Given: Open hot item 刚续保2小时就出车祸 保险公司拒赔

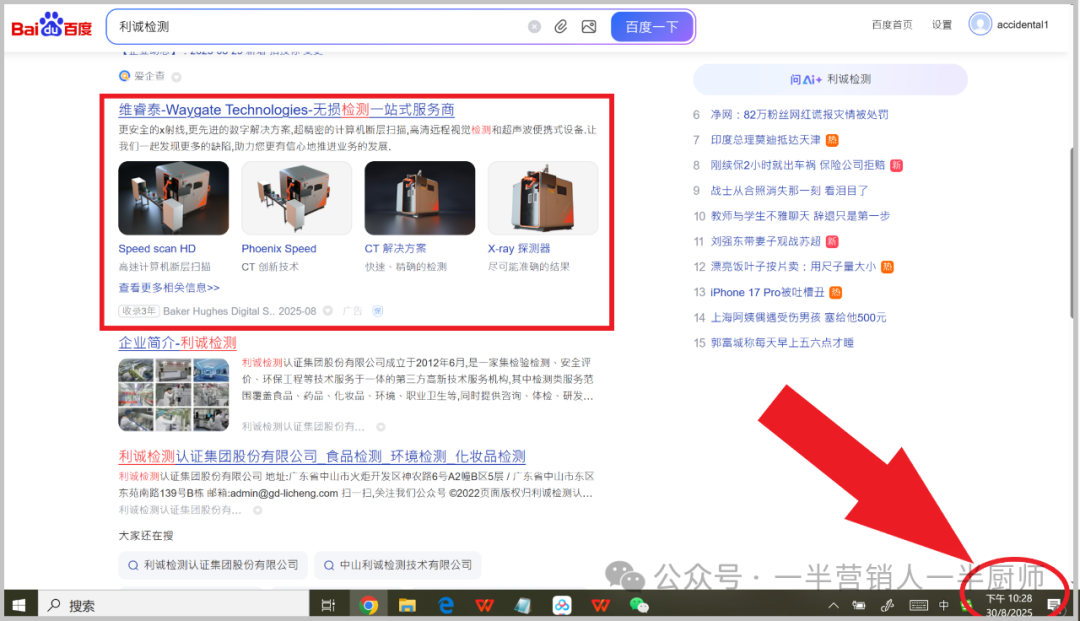Looking at the screenshot, I should pos(798,166).
